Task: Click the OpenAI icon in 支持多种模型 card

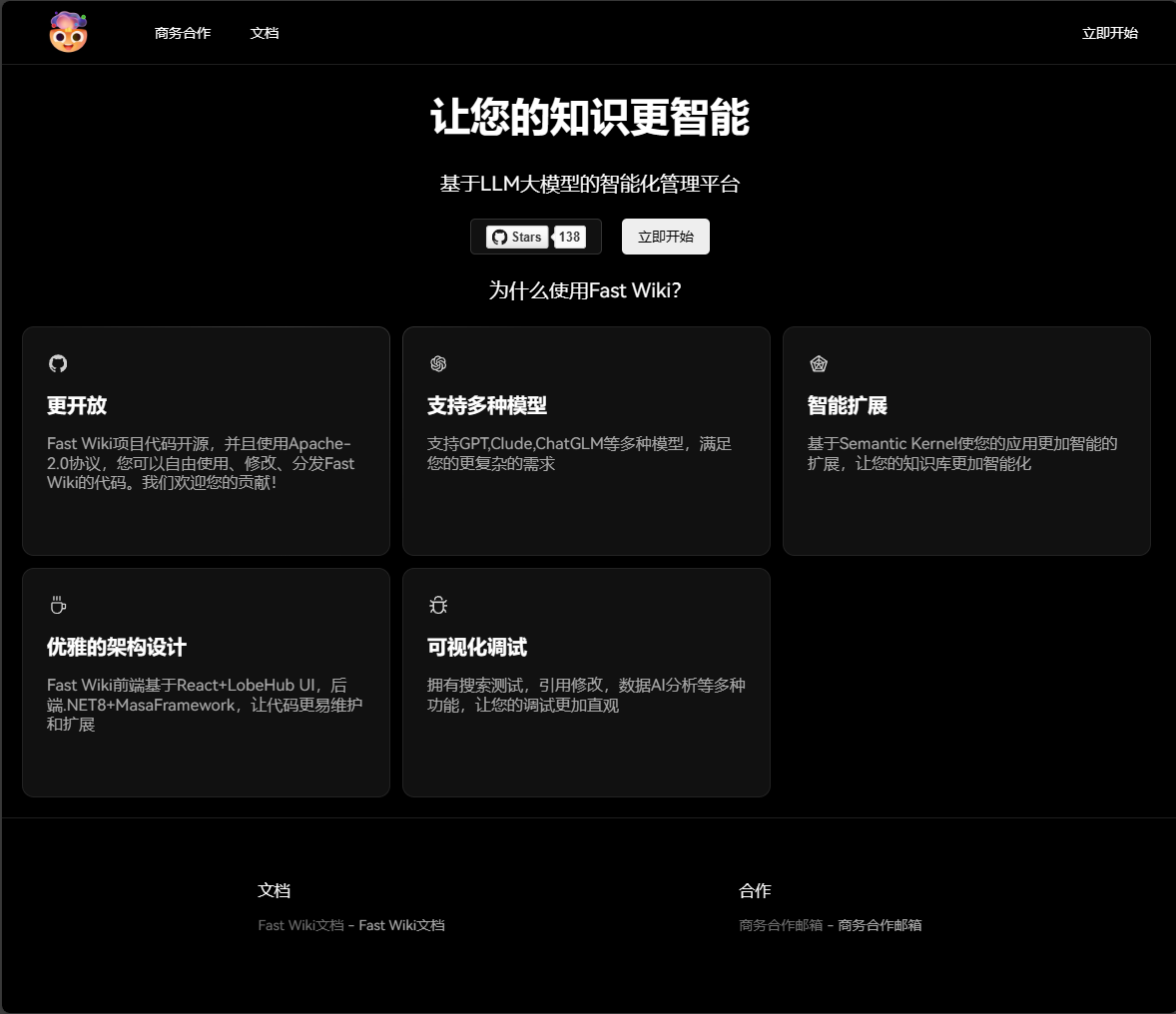Action: point(438,363)
